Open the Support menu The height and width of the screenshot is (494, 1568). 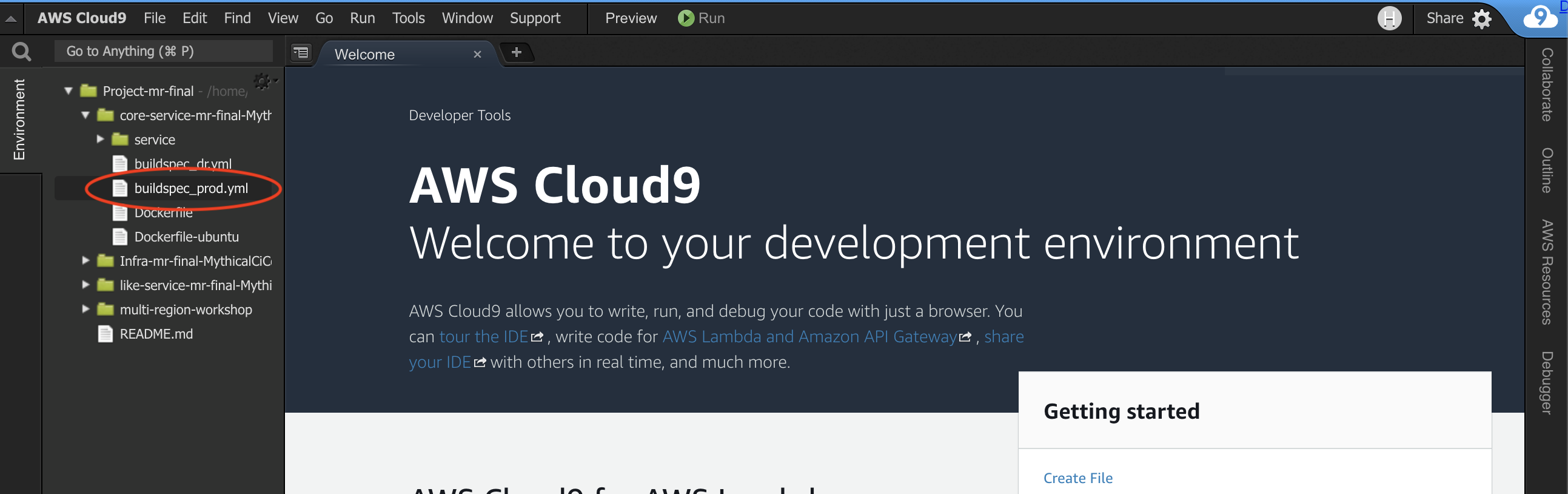coord(535,18)
